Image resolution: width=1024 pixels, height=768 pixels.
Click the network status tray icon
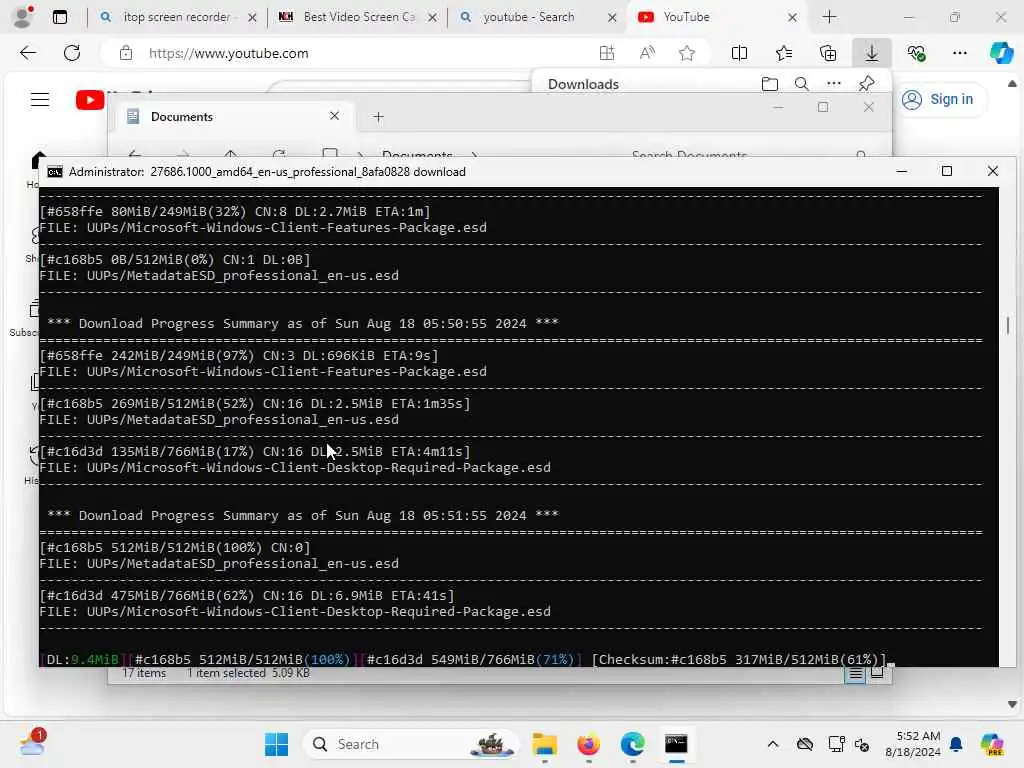click(x=837, y=744)
